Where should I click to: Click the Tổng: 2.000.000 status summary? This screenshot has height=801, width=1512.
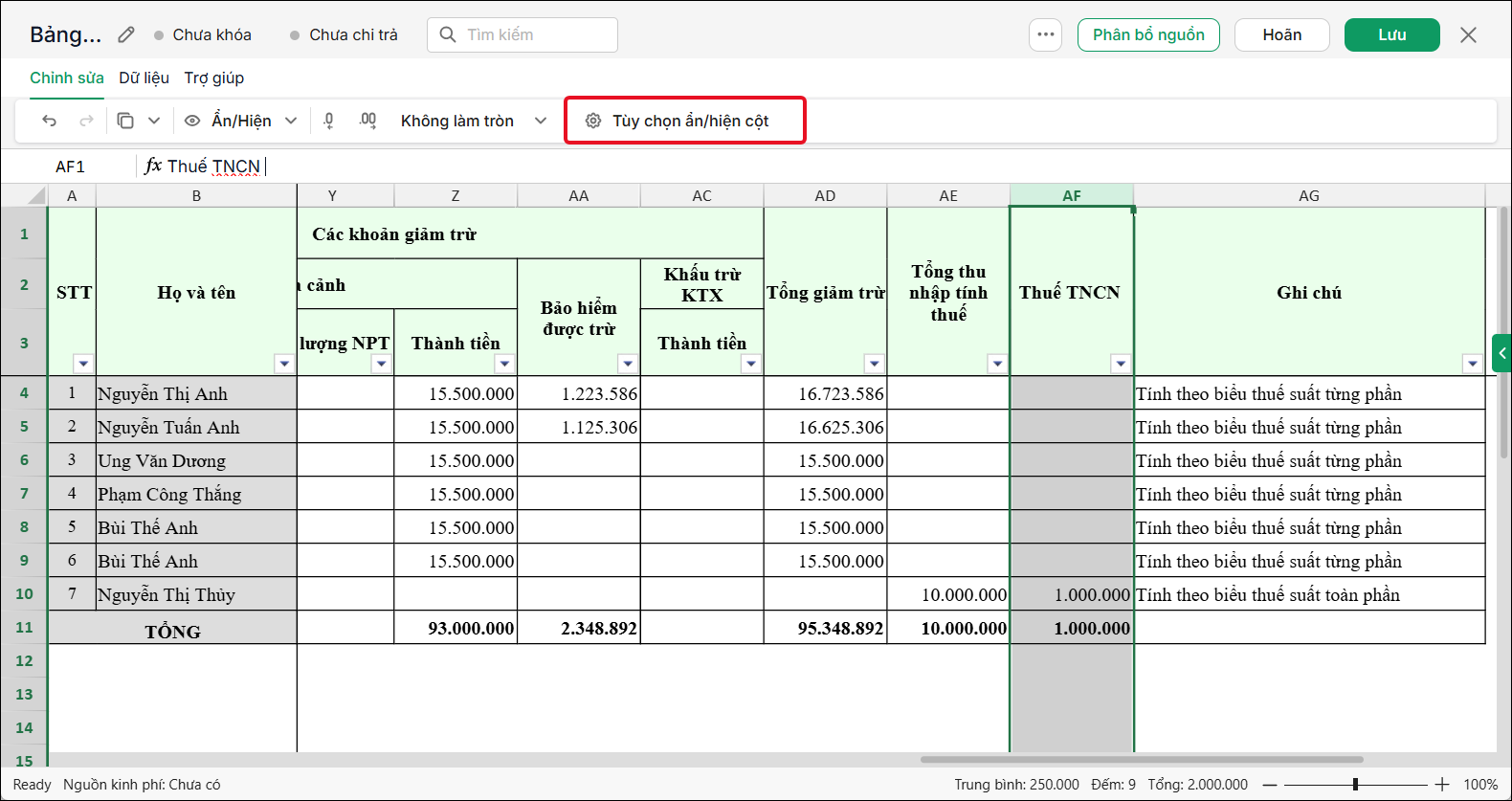click(x=1198, y=785)
